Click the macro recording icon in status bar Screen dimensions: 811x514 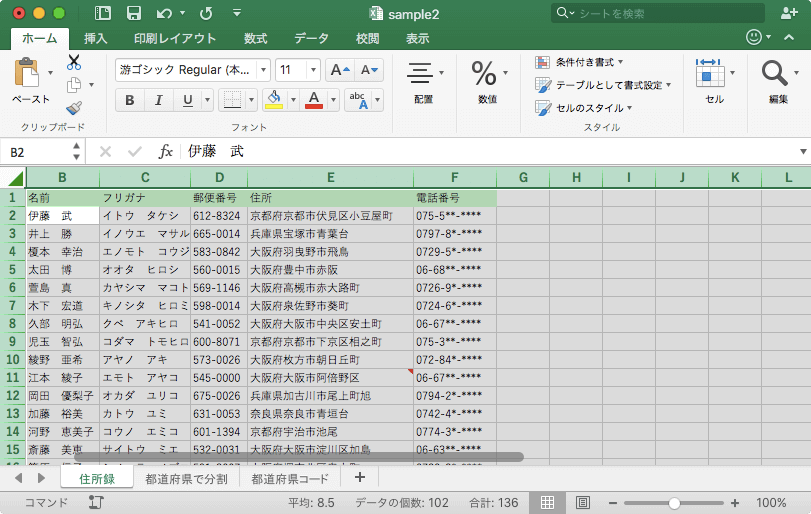96,502
